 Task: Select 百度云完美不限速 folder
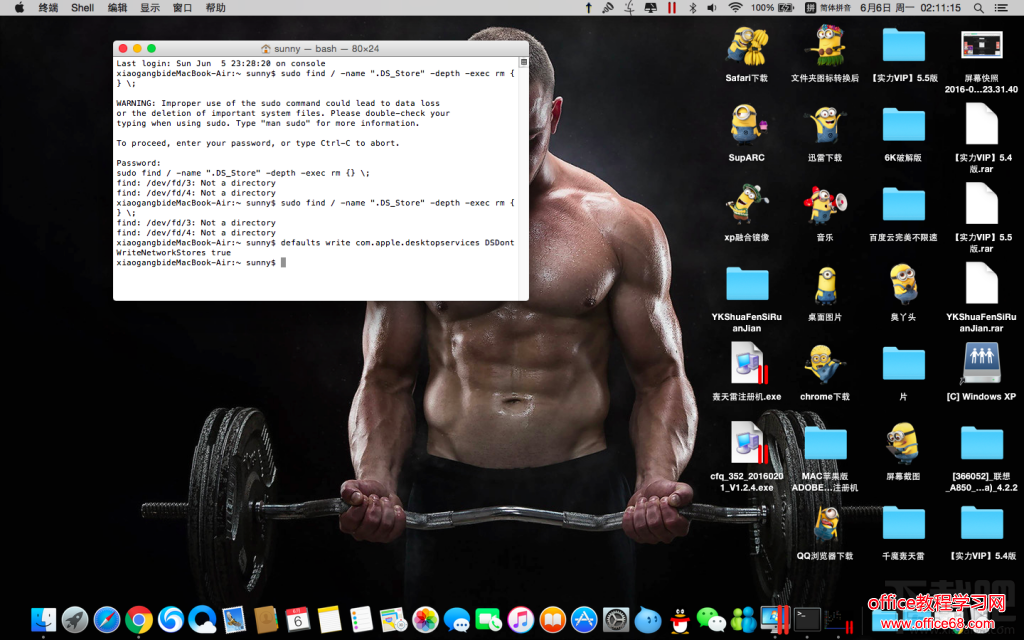tap(903, 204)
